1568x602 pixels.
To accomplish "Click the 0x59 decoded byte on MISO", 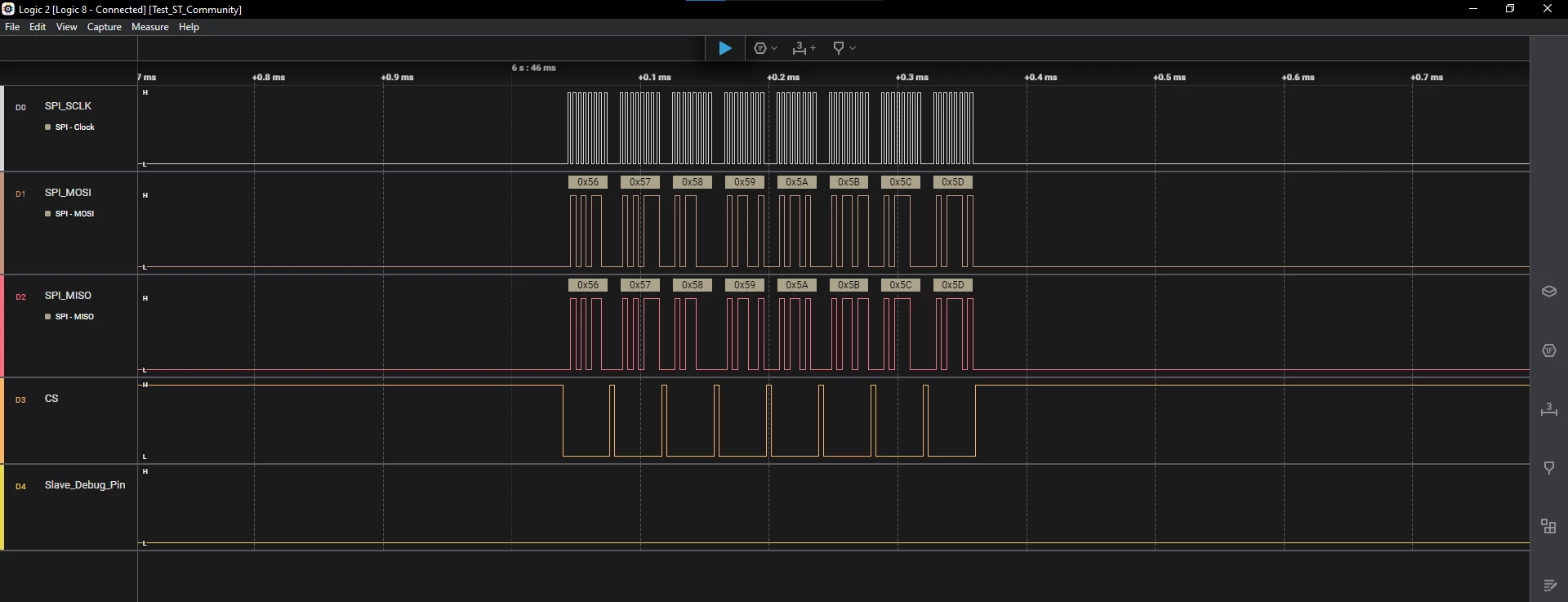I will (745, 285).
